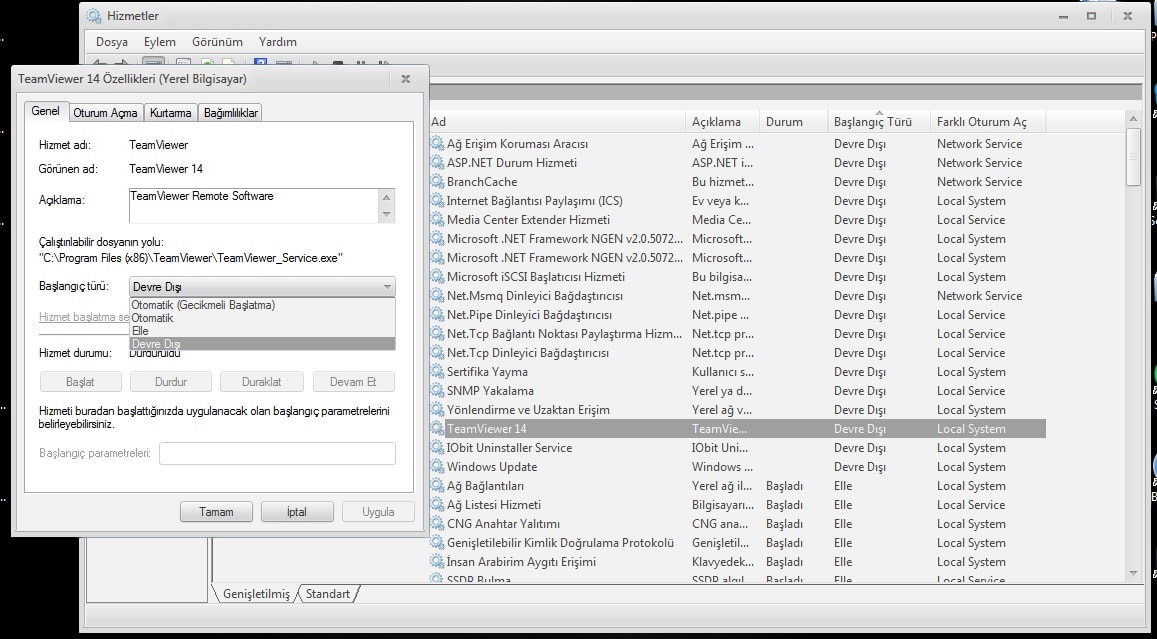Click Media Center Extender Hizmeti gear icon
This screenshot has width=1157, height=639.
coord(438,220)
